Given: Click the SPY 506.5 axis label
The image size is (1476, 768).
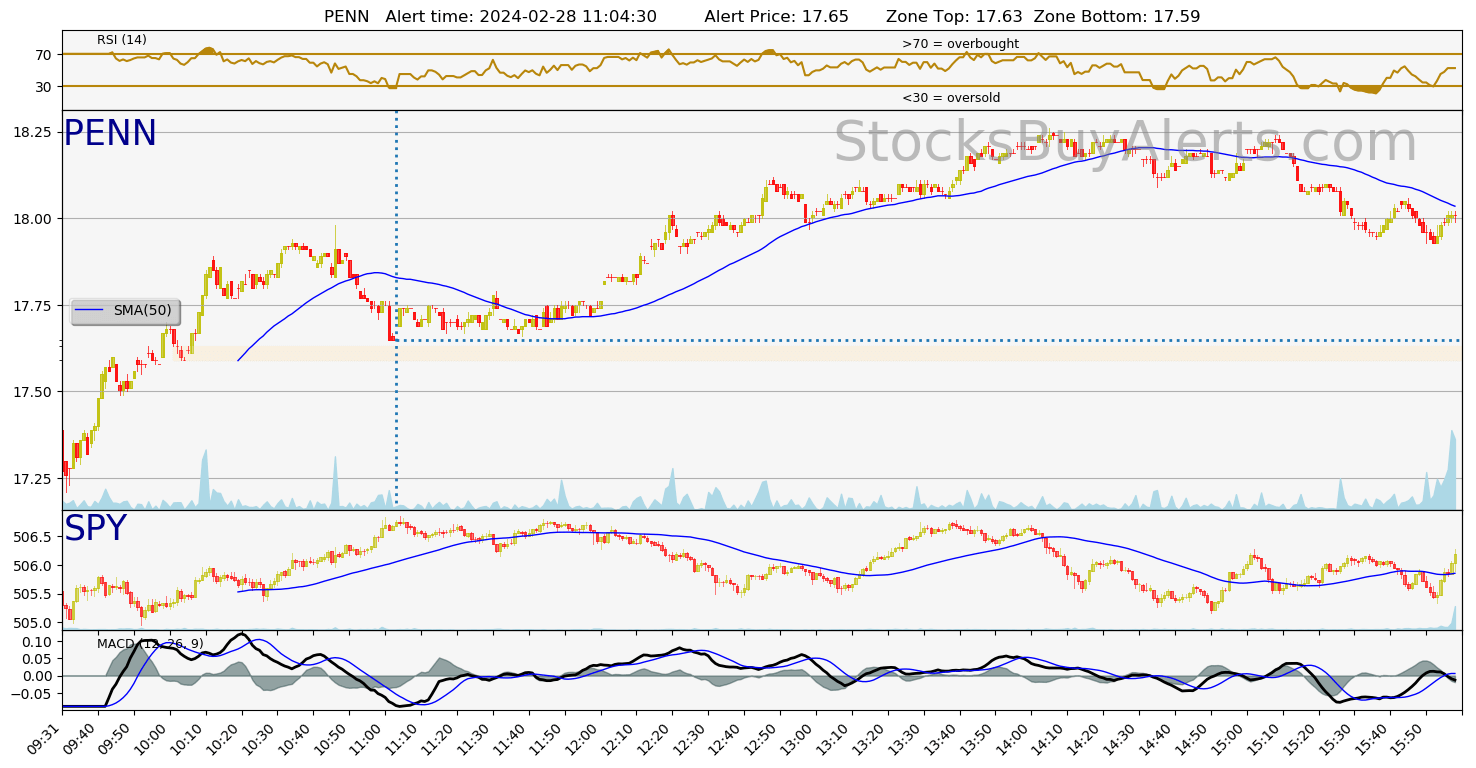Looking at the screenshot, I should coord(34,537).
